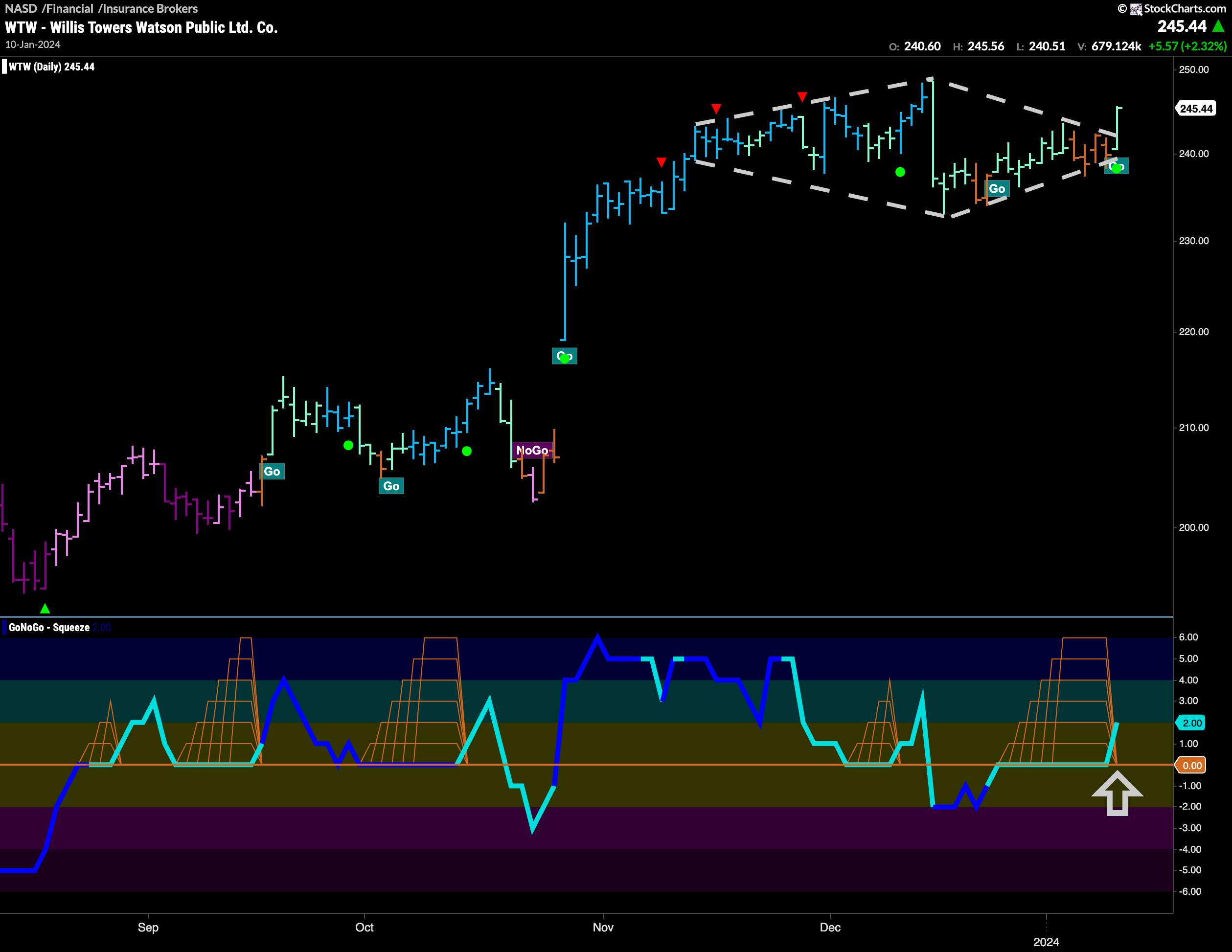The image size is (1232, 952).
Task: Click the WTW - Willis Towers Watson chart title
Action: click(x=141, y=27)
